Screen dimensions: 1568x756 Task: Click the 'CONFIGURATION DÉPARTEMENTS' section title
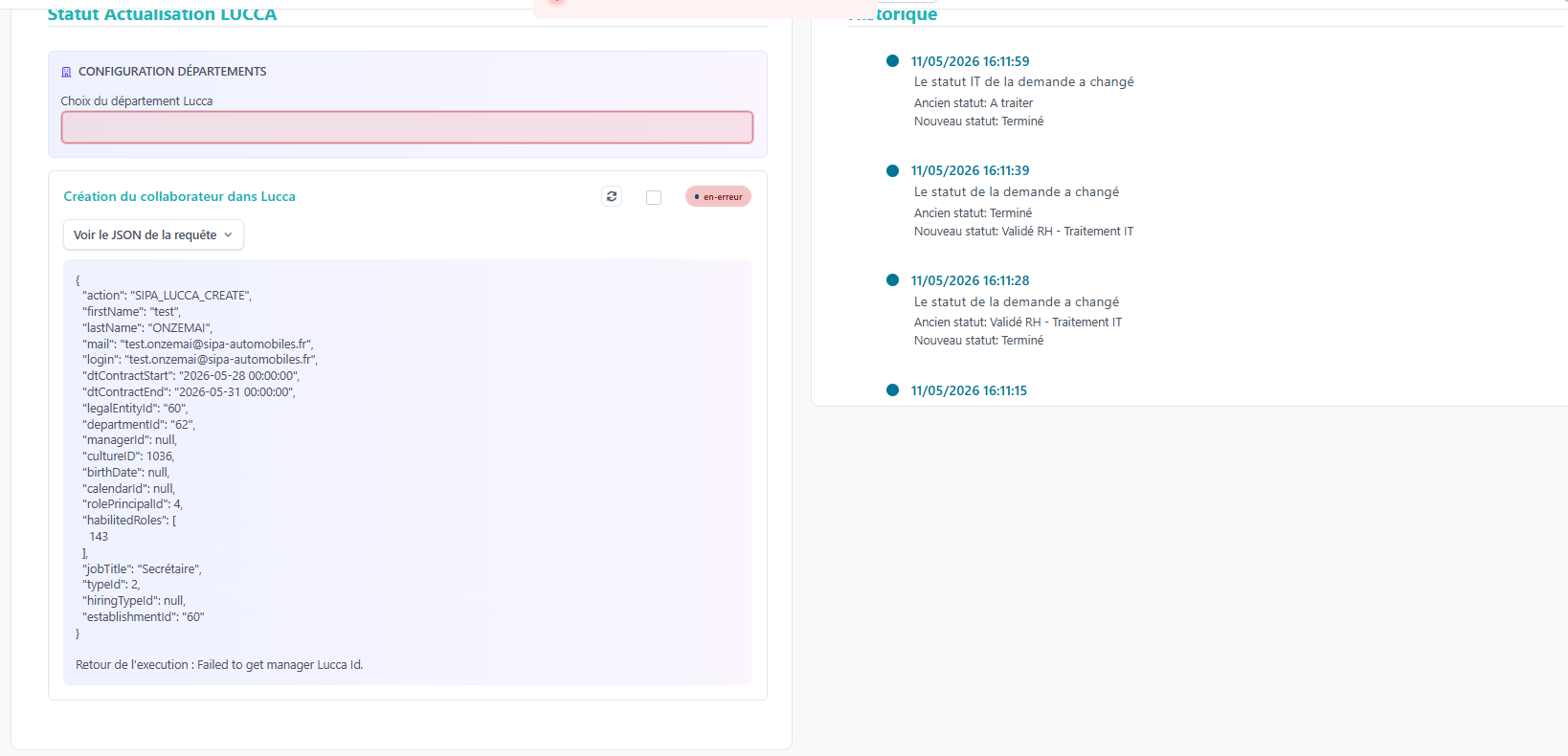[172, 72]
